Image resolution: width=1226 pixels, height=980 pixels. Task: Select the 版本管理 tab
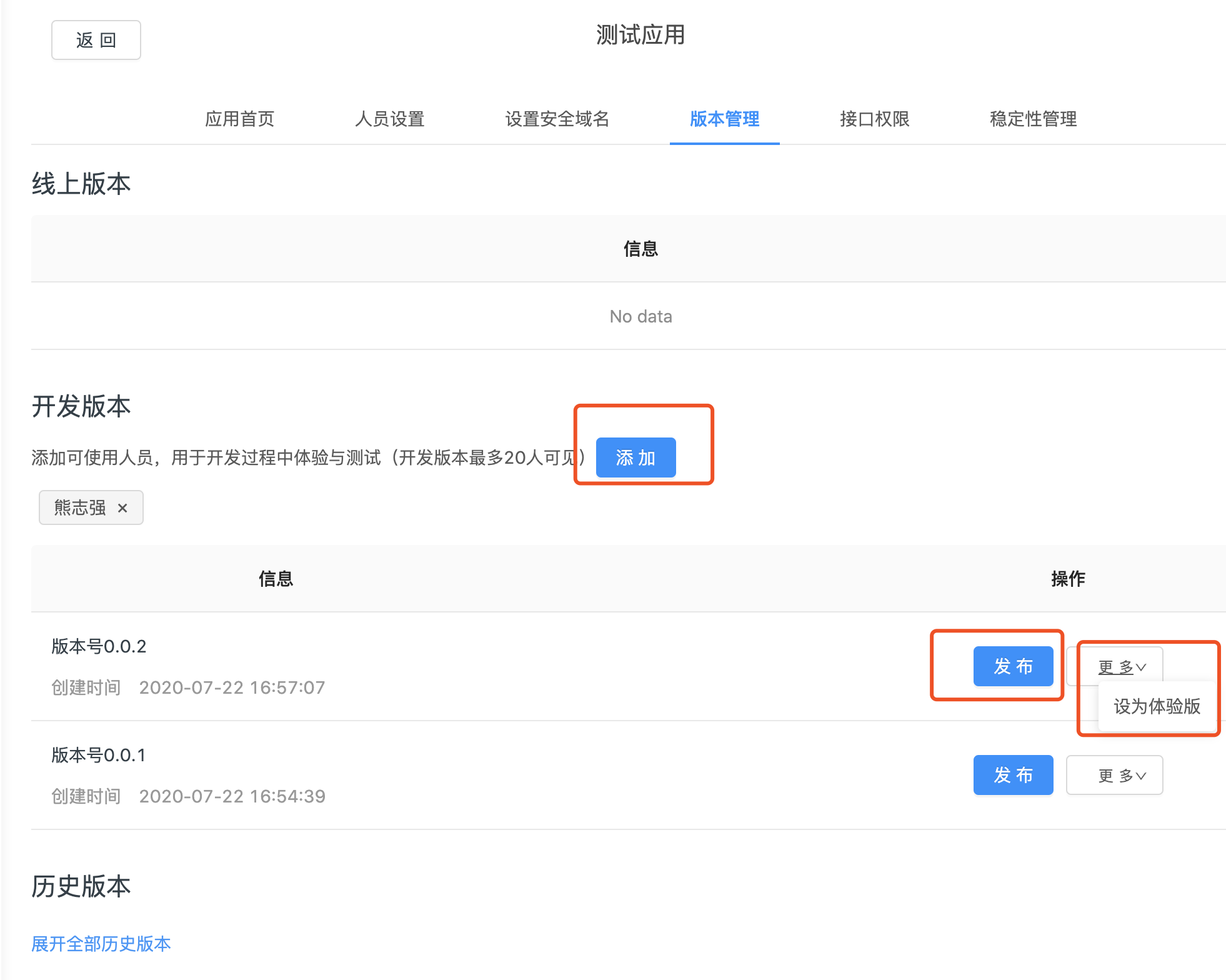click(x=724, y=119)
